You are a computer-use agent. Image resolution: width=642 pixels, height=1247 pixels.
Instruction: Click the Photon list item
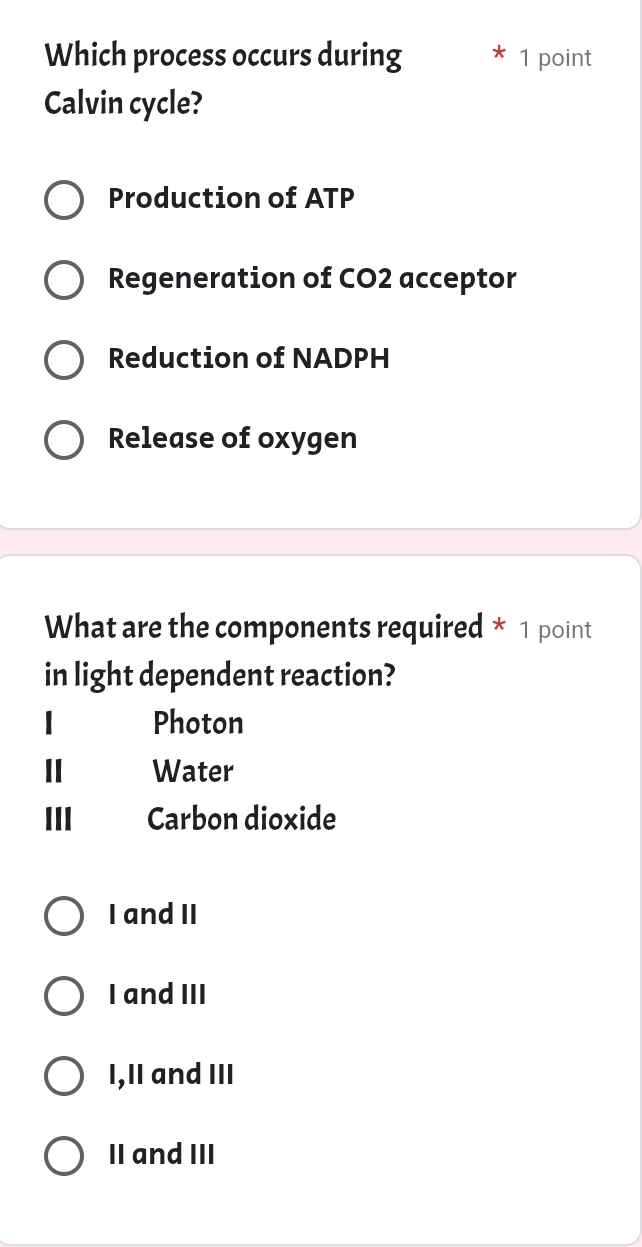pyautogui.click(x=198, y=724)
